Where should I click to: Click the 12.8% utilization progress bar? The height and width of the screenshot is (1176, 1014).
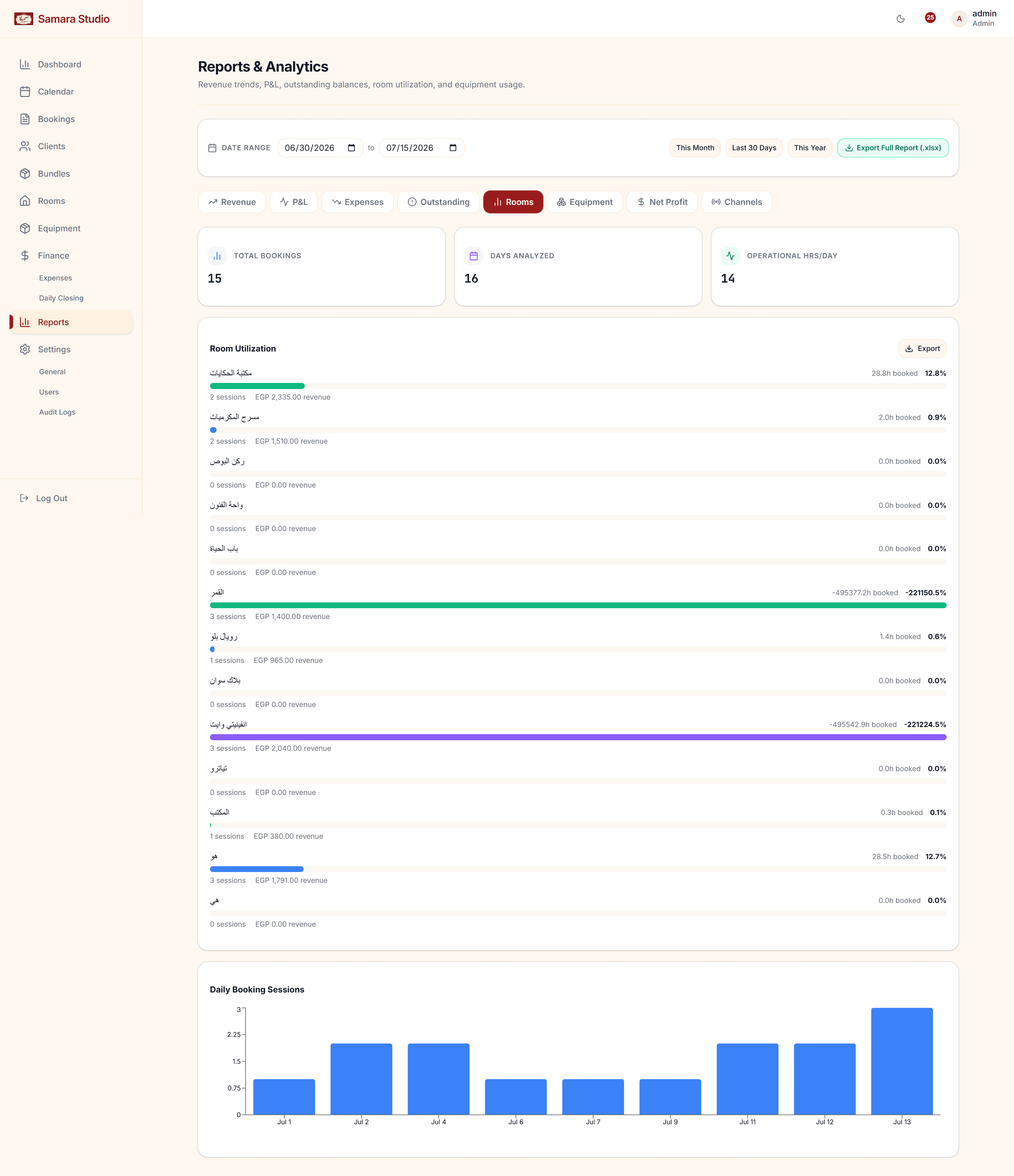[x=257, y=386]
